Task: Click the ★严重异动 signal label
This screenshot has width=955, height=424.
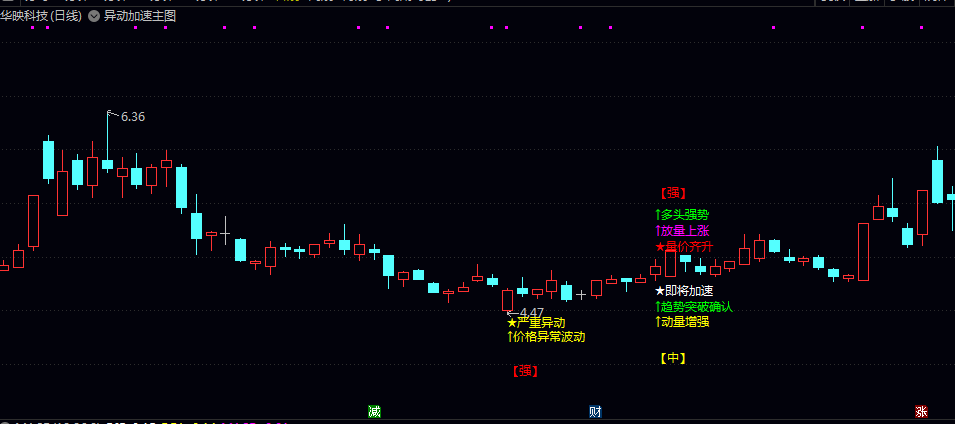Action: (537, 323)
